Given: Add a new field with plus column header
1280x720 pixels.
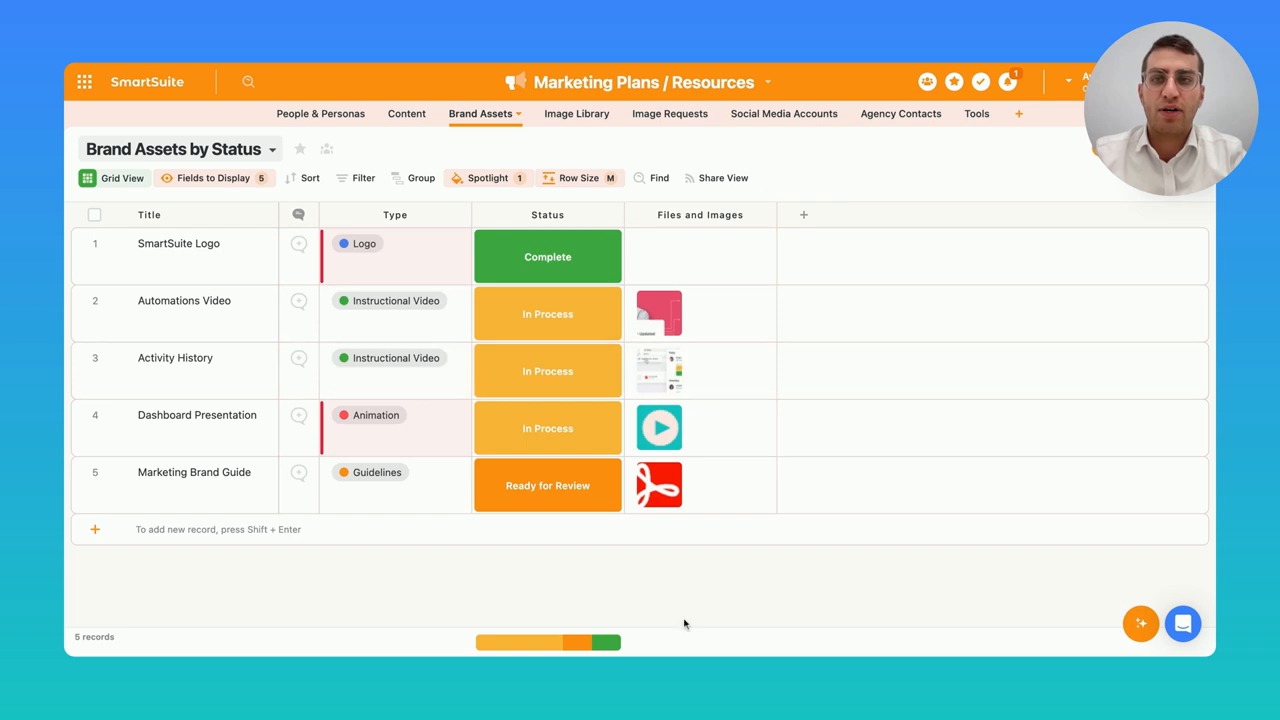Looking at the screenshot, I should tap(803, 215).
